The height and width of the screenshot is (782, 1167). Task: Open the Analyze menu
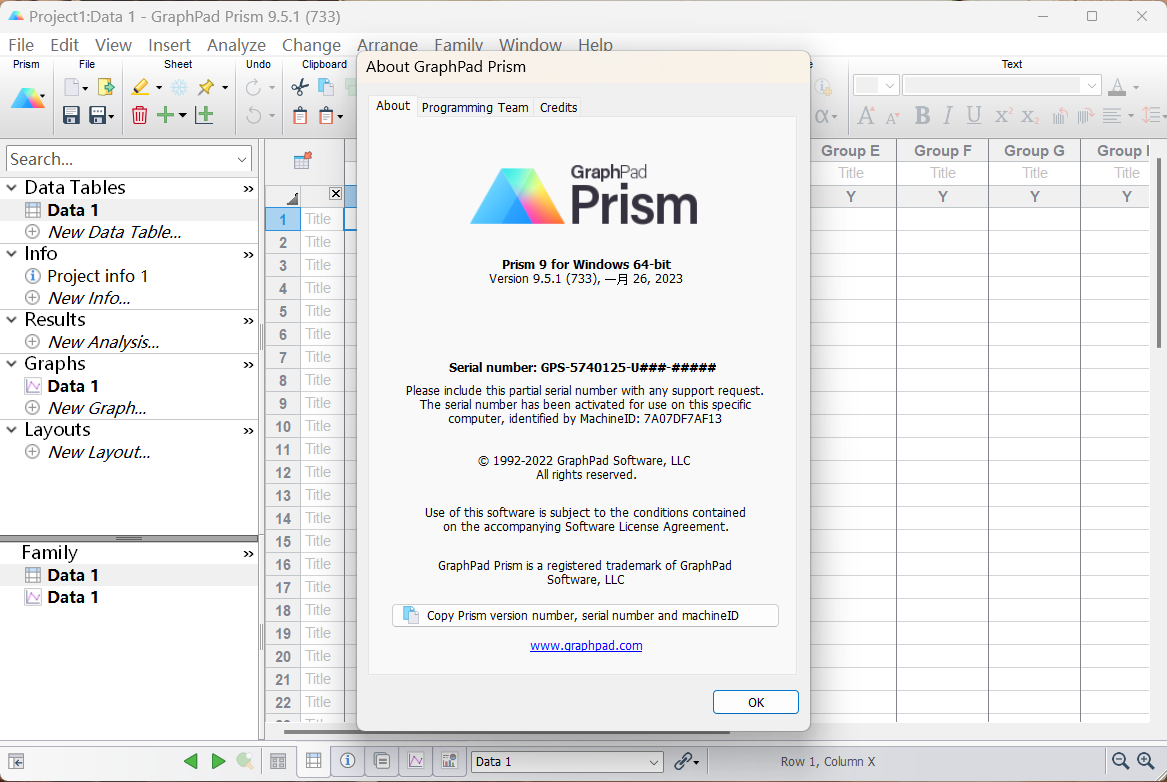click(237, 45)
